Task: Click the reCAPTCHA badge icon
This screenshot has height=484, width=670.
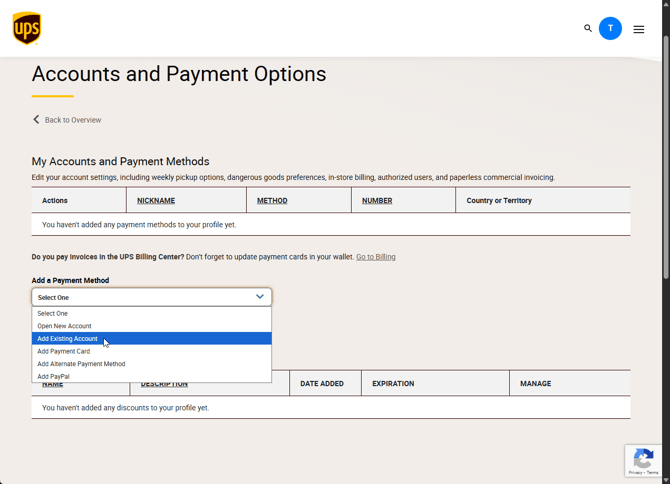Action: click(643, 461)
